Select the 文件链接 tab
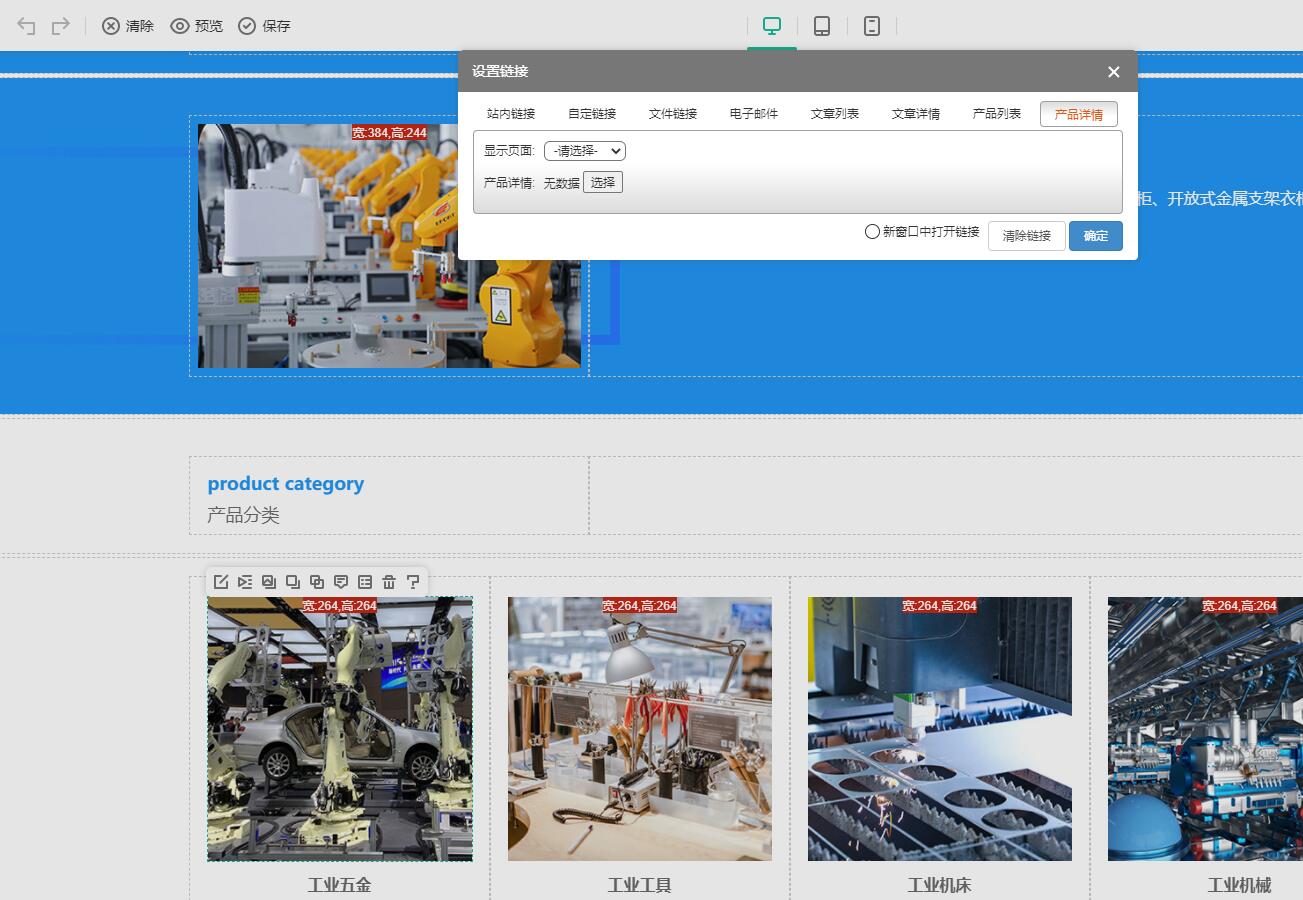1303x900 pixels. point(673,114)
